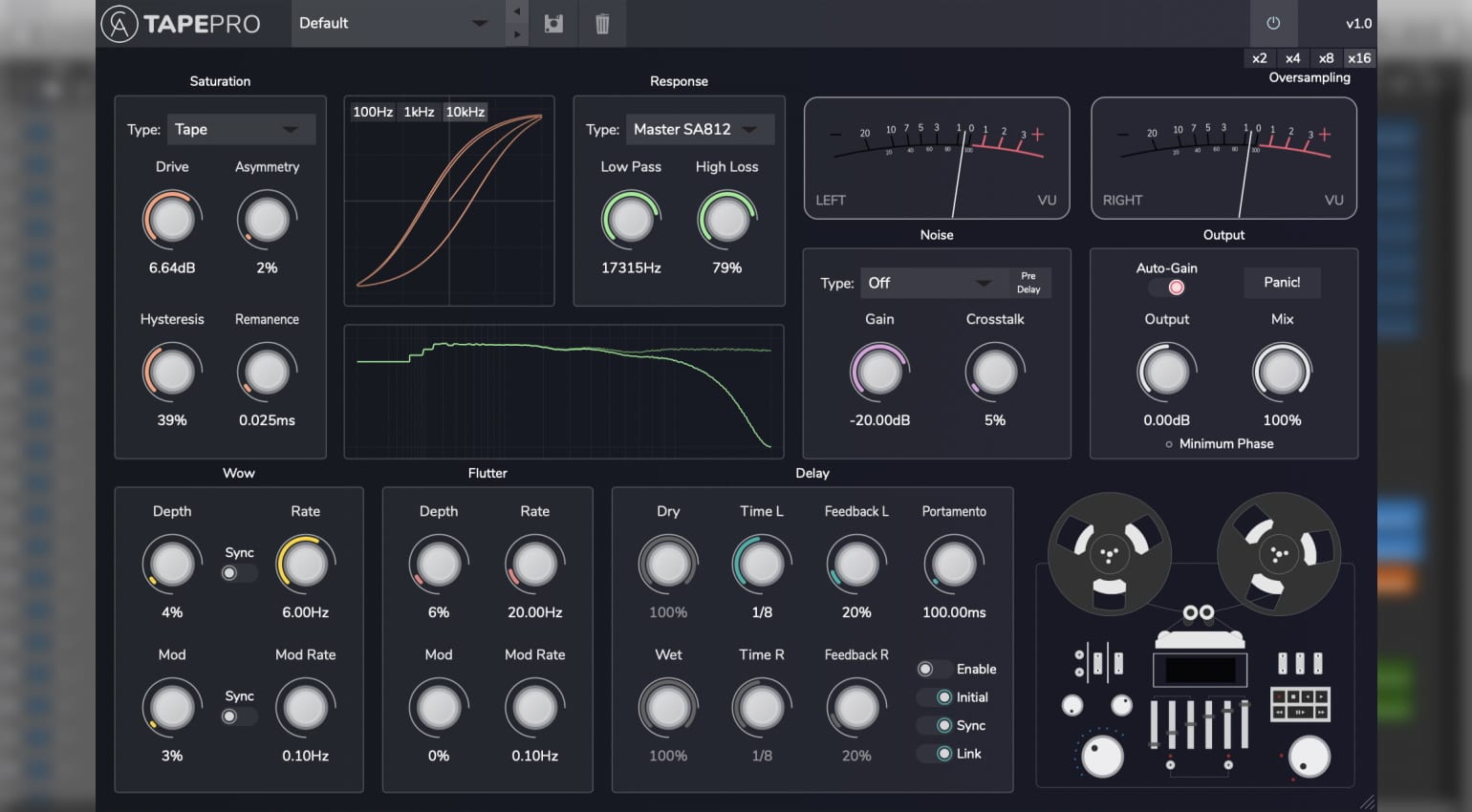Click the right tape reel graphic
This screenshot has width=1472, height=812.
(x=1278, y=554)
